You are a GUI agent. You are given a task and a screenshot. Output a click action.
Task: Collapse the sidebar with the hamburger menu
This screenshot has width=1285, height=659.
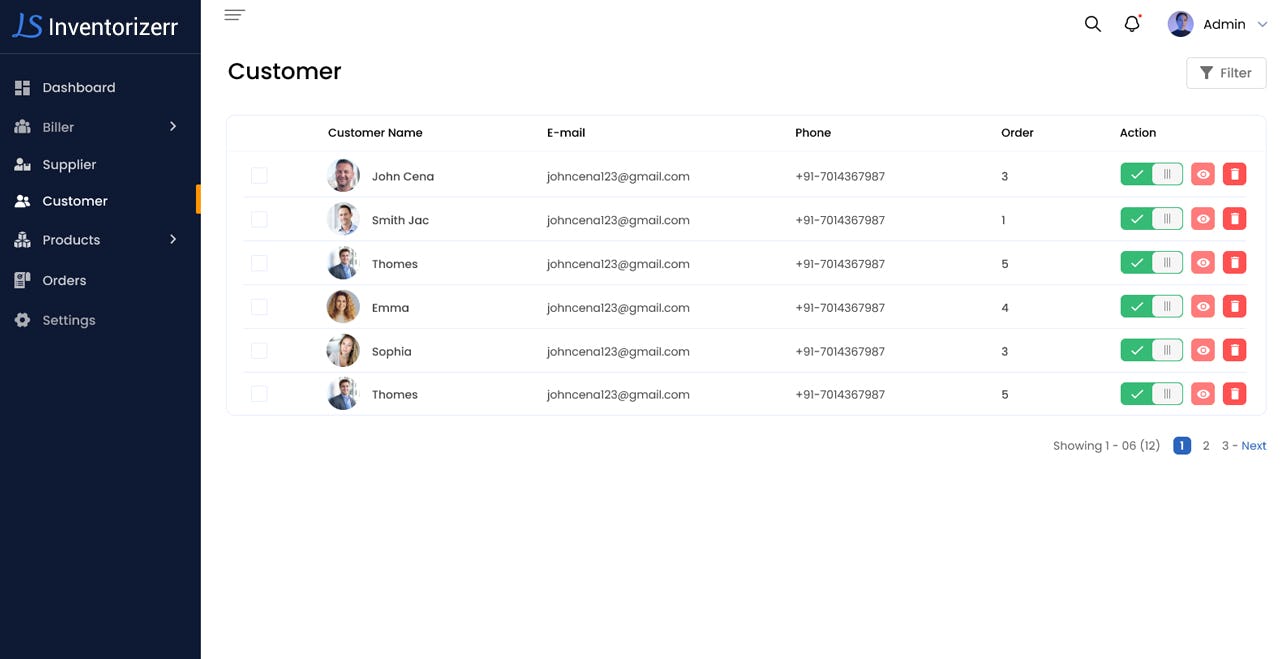(234, 14)
